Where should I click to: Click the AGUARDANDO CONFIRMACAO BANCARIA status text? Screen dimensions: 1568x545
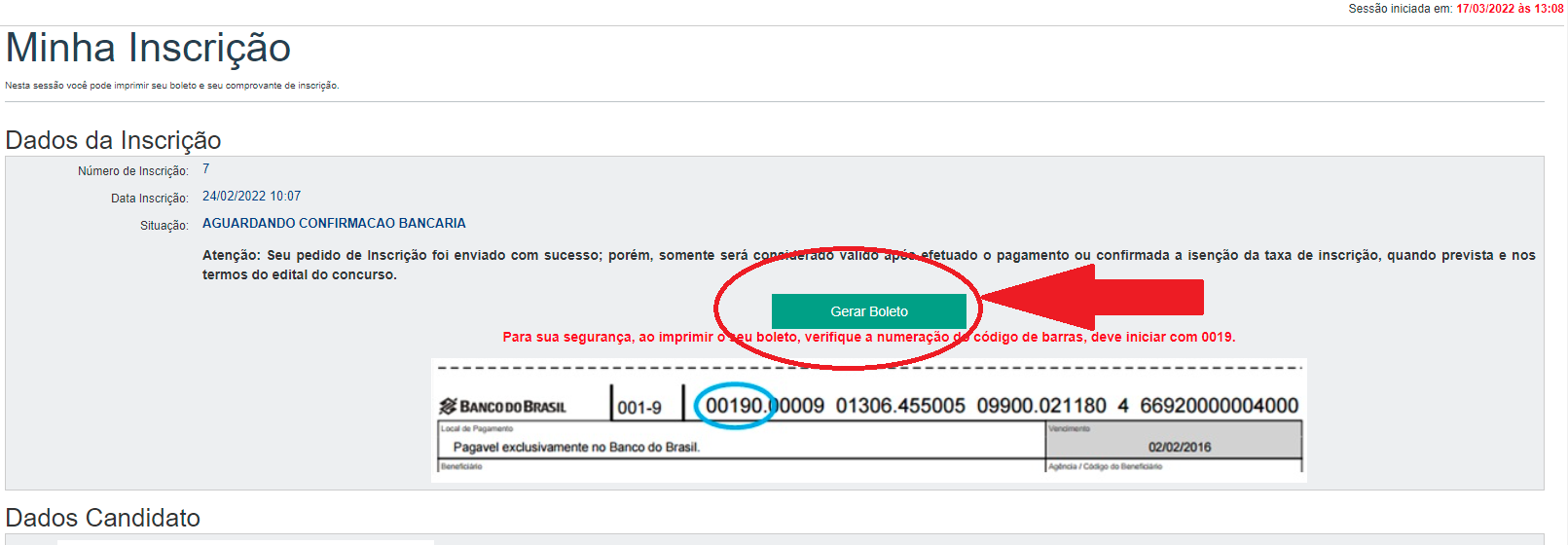(x=334, y=224)
